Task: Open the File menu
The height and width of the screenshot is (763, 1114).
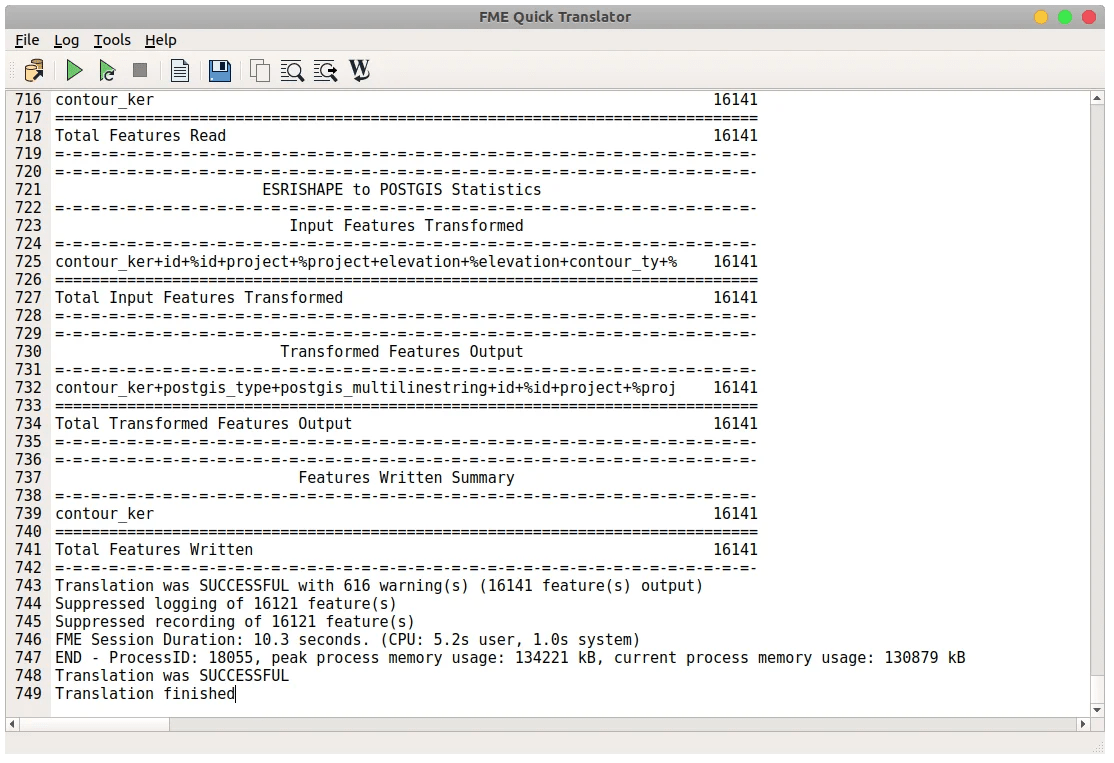Action: [26, 40]
